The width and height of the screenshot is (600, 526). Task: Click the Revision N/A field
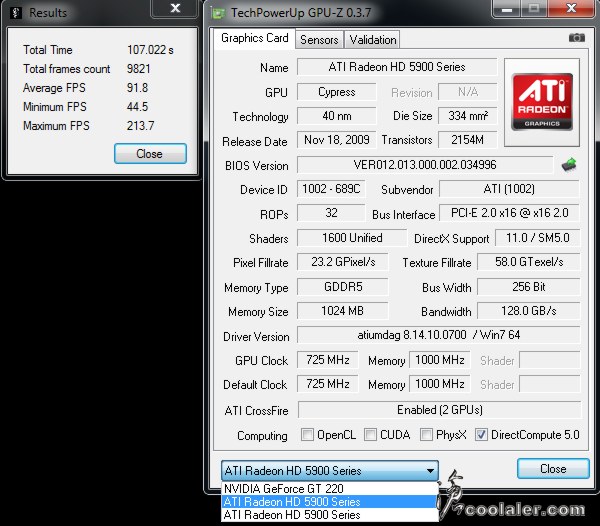pyautogui.click(x=468, y=92)
